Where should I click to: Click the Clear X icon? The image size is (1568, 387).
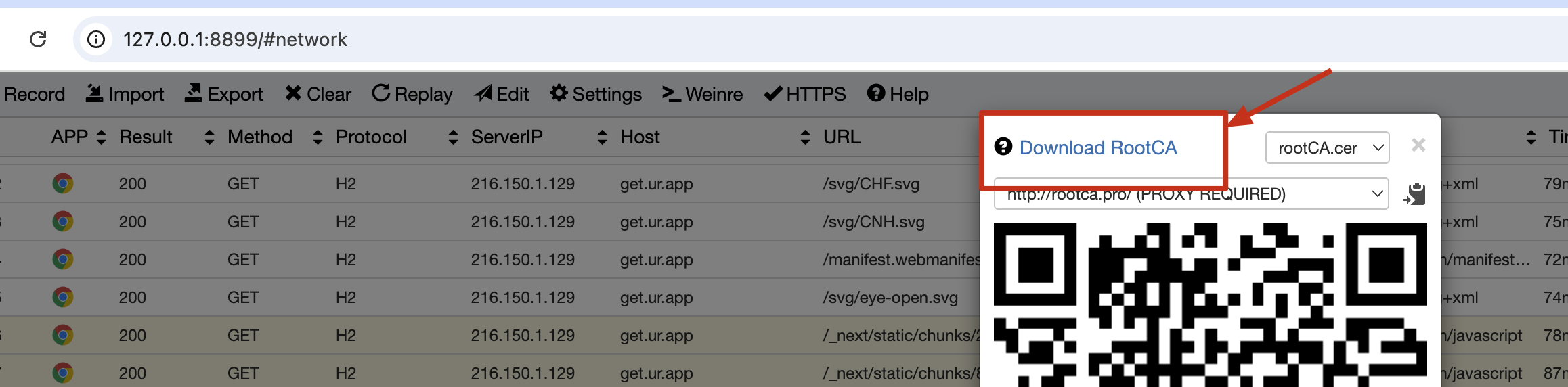(x=293, y=93)
